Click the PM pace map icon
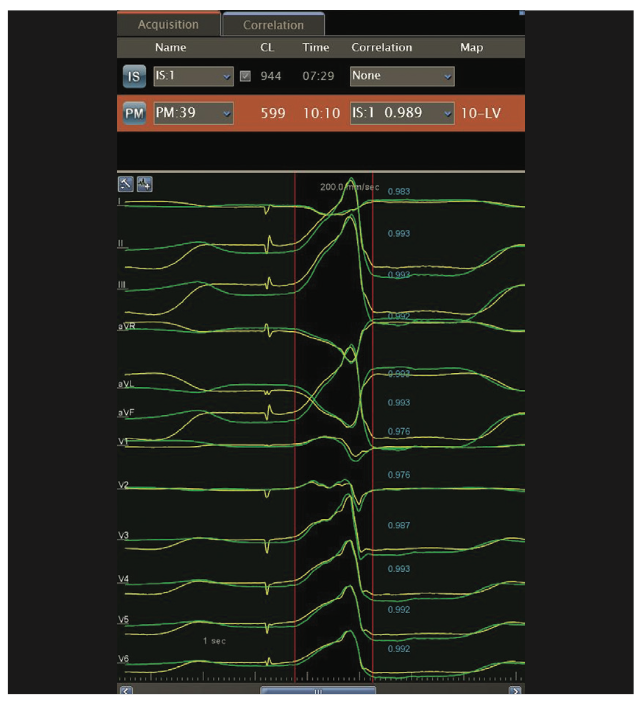Image resolution: width=642 pixels, height=704 pixels. 134,113
